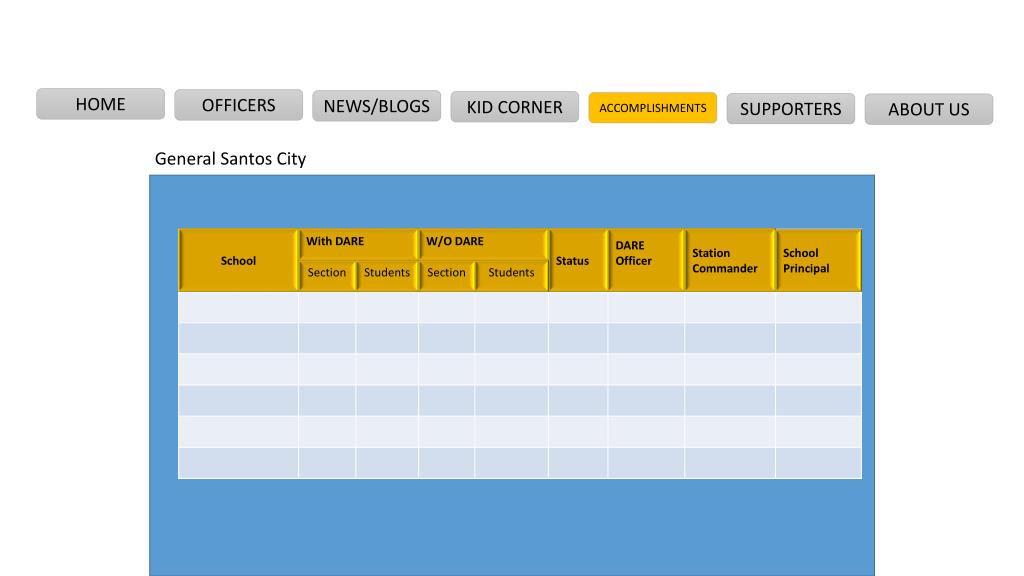Visit the KID CORNER page
Viewport: 1024px width, 576px height.
[515, 107]
